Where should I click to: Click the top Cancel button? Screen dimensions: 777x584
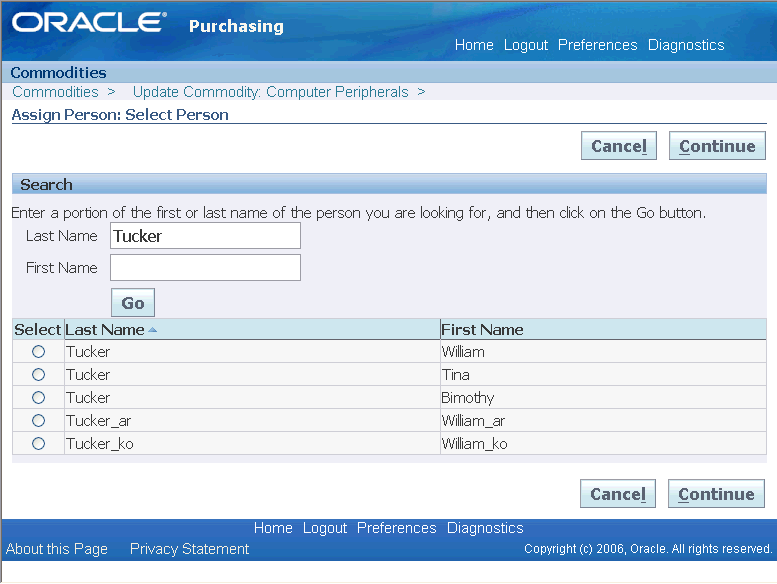[x=618, y=146]
